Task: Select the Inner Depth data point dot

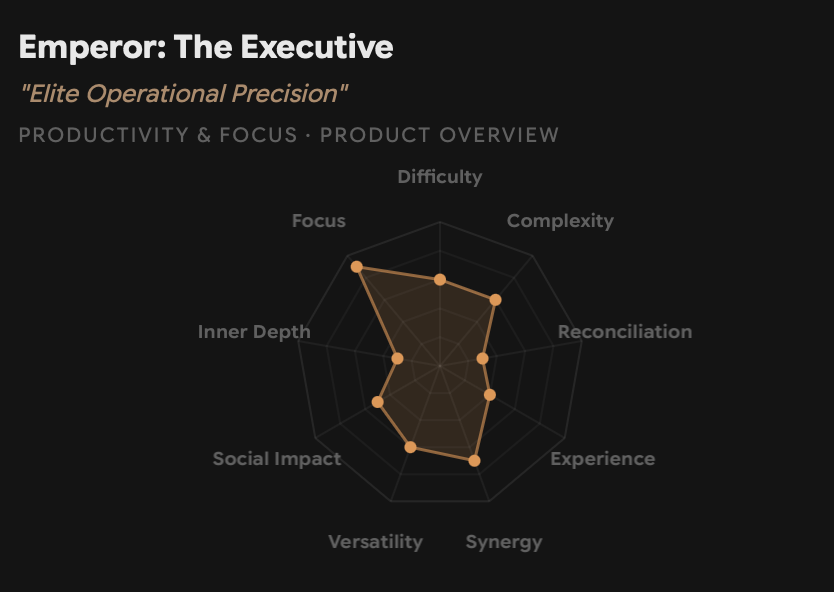Action: click(x=397, y=358)
